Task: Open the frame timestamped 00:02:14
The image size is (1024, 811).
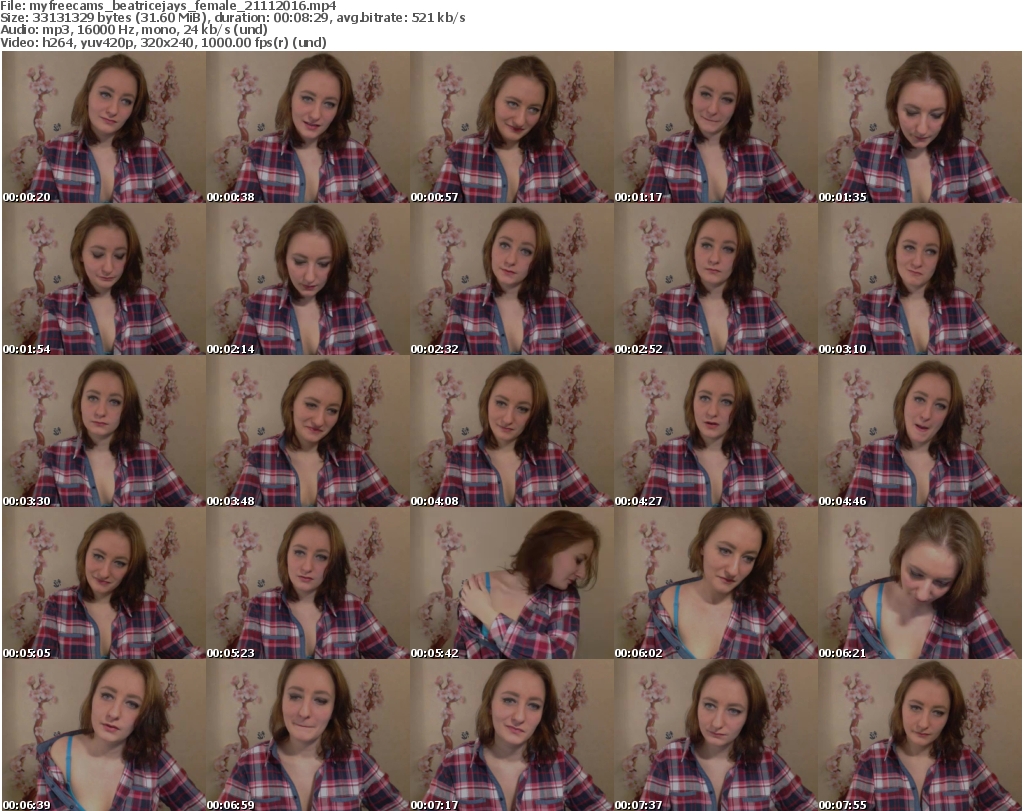Action: click(308, 279)
